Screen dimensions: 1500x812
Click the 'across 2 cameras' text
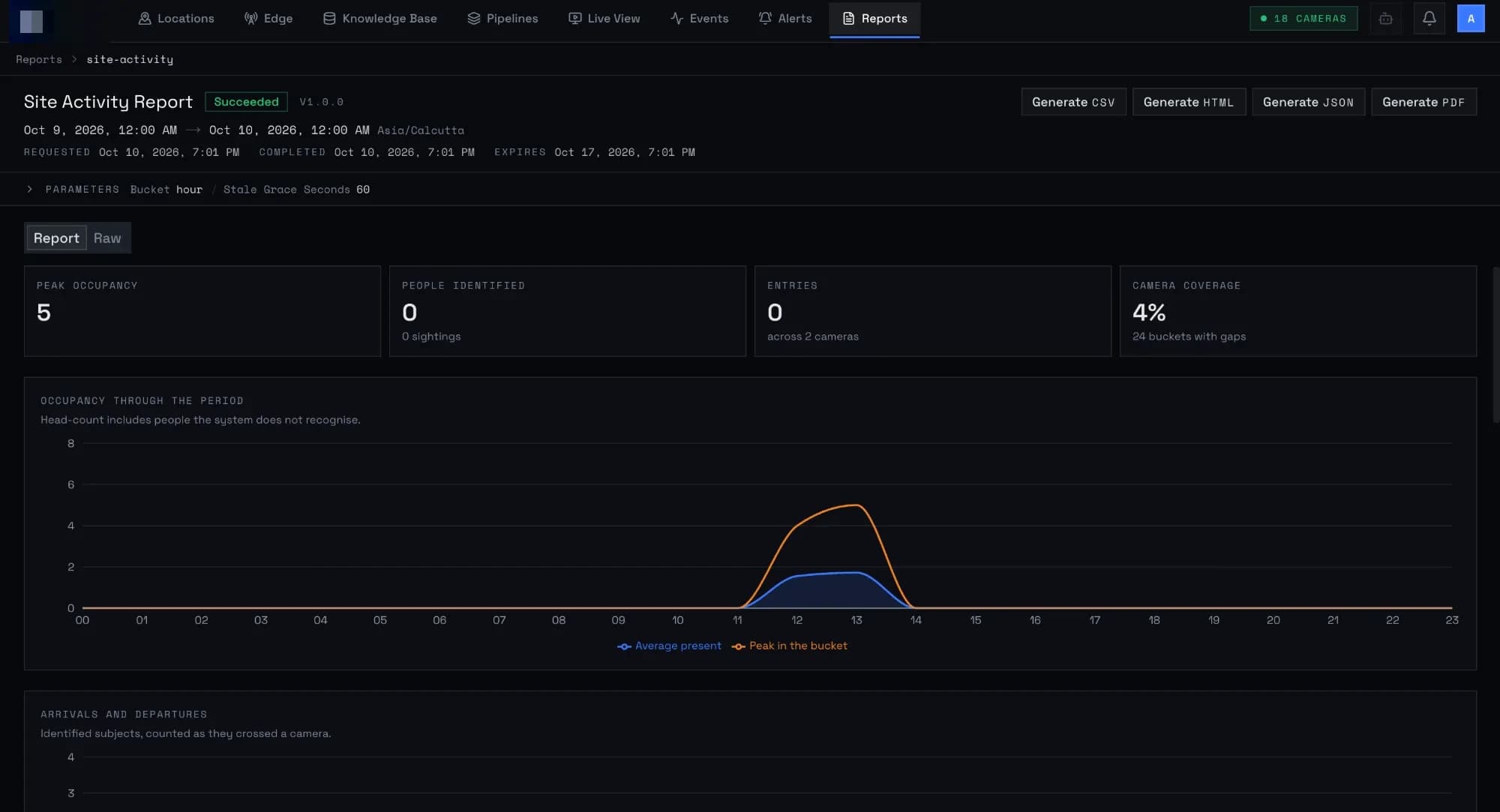click(x=812, y=337)
